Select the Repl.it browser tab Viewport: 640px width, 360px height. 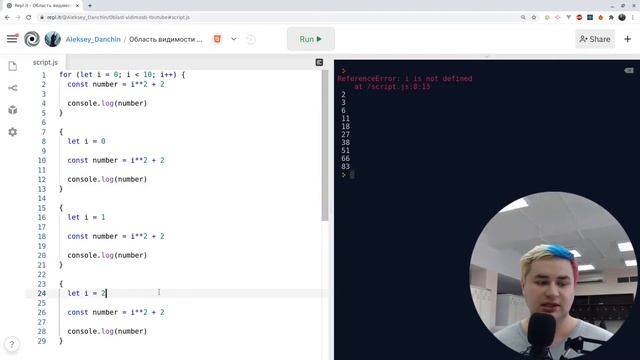click(x=42, y=6)
